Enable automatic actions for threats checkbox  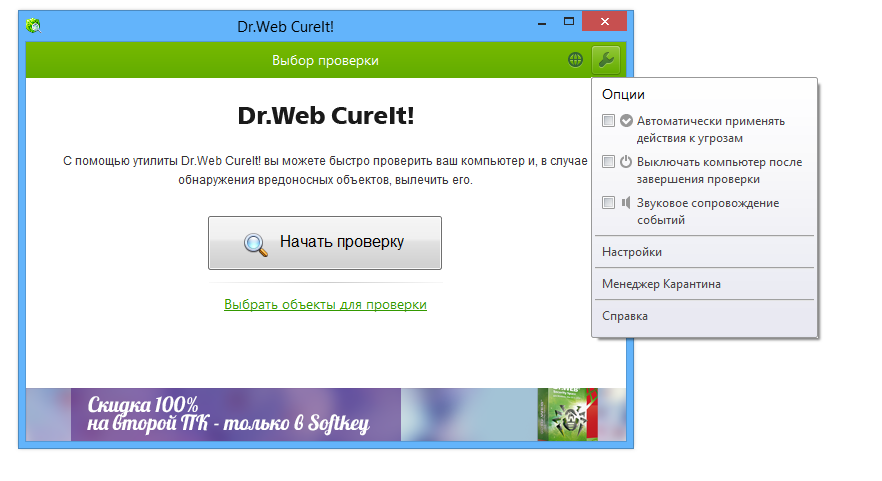[608, 120]
